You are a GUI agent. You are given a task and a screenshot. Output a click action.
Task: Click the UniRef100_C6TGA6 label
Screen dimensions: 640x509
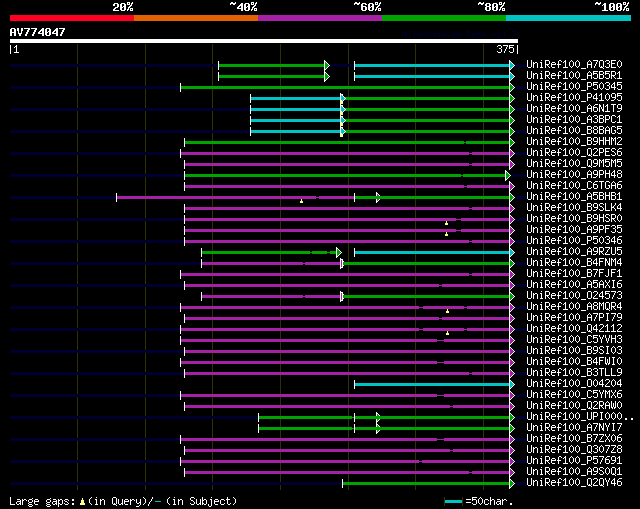574,186
